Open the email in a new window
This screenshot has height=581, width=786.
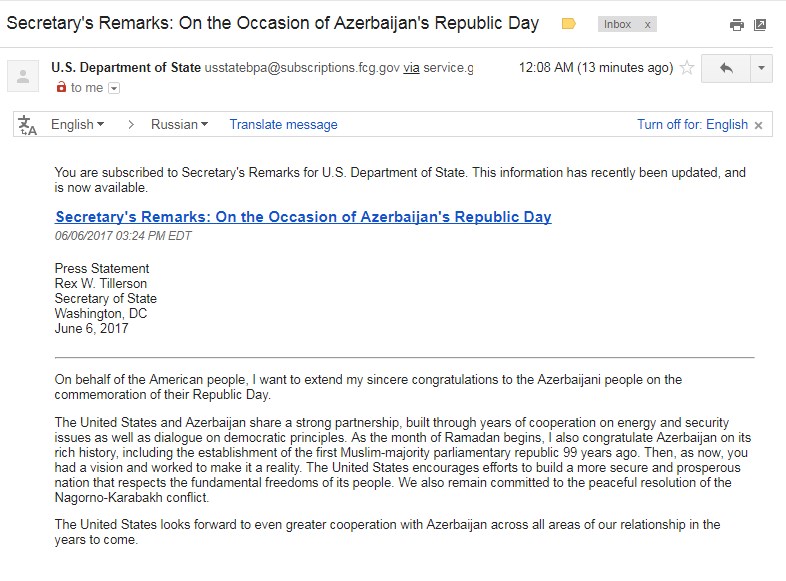pos(760,25)
